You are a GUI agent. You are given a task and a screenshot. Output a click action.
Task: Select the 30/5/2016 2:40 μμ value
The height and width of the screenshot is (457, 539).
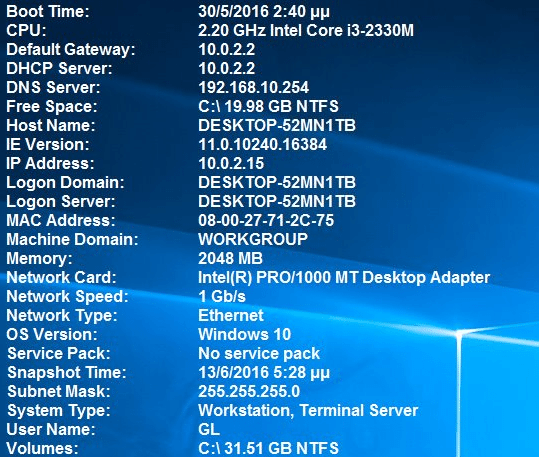click(x=264, y=12)
